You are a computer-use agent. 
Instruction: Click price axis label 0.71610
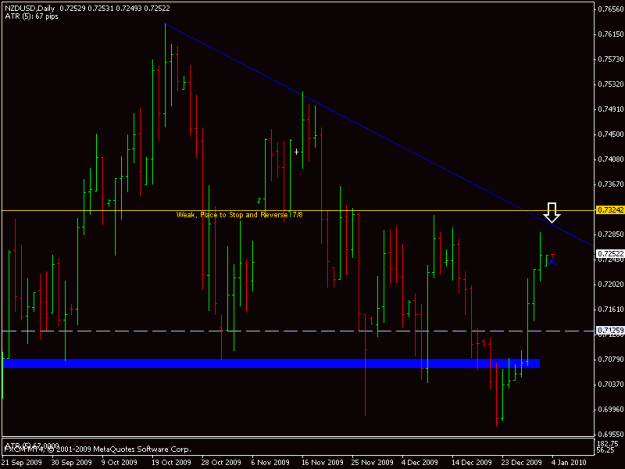(611, 309)
